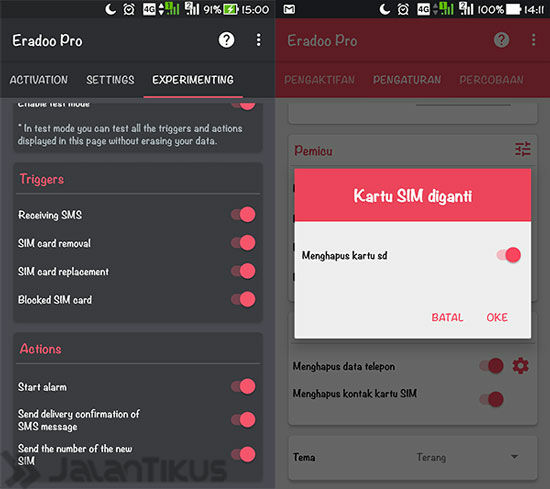Tap battery icon showing 100% in right status bar

click(514, 9)
